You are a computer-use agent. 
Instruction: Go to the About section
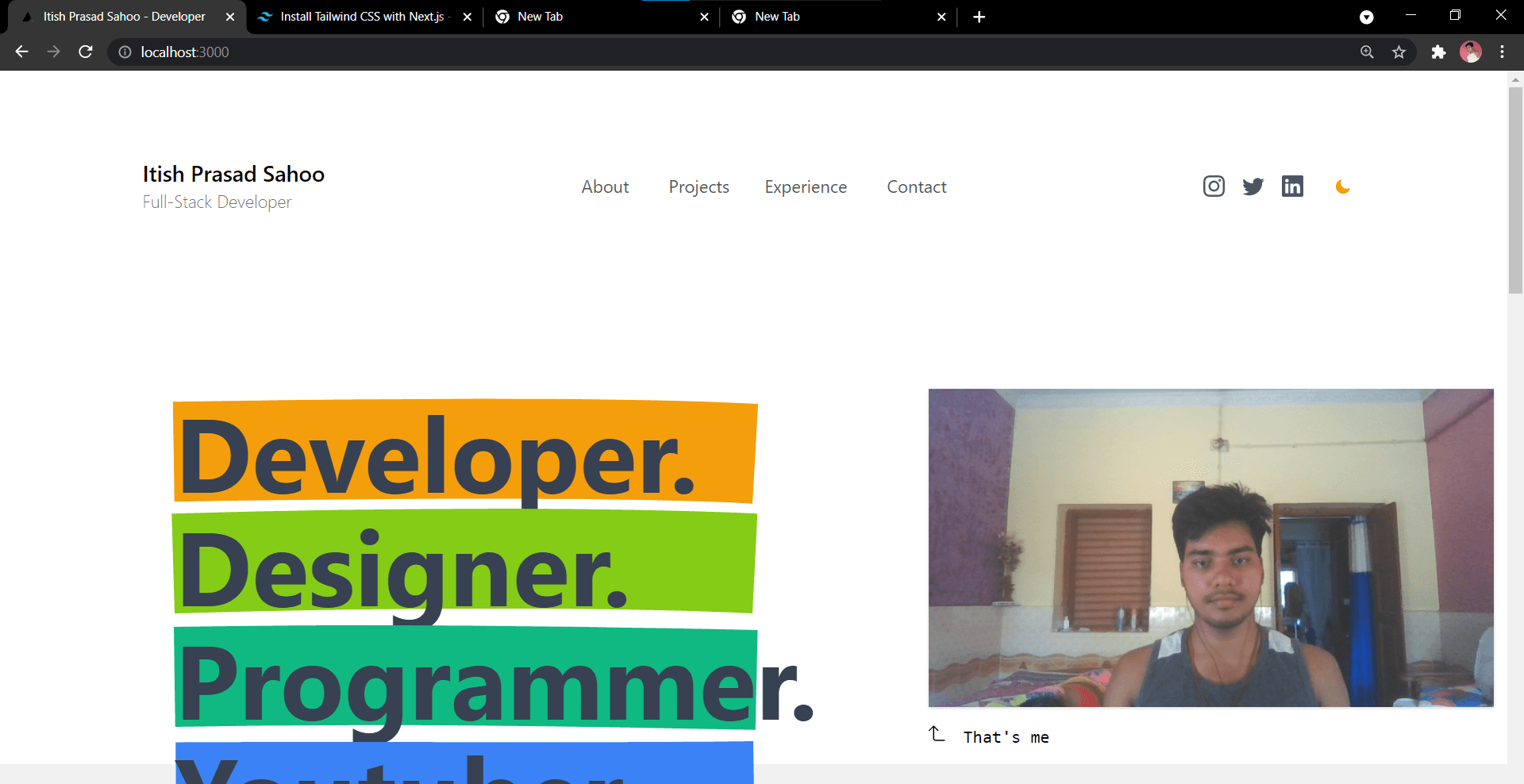(605, 187)
